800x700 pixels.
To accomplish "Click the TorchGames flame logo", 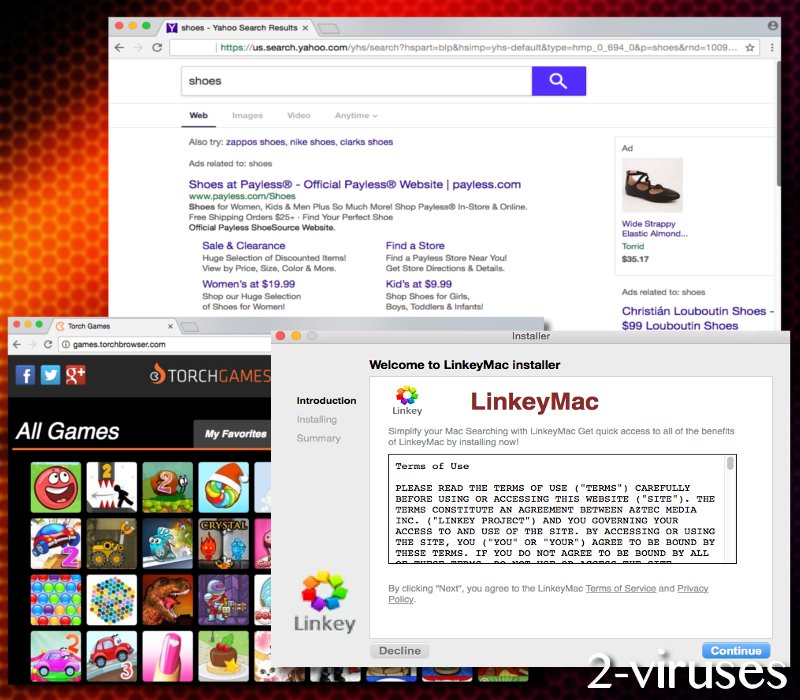I will tap(156, 375).
